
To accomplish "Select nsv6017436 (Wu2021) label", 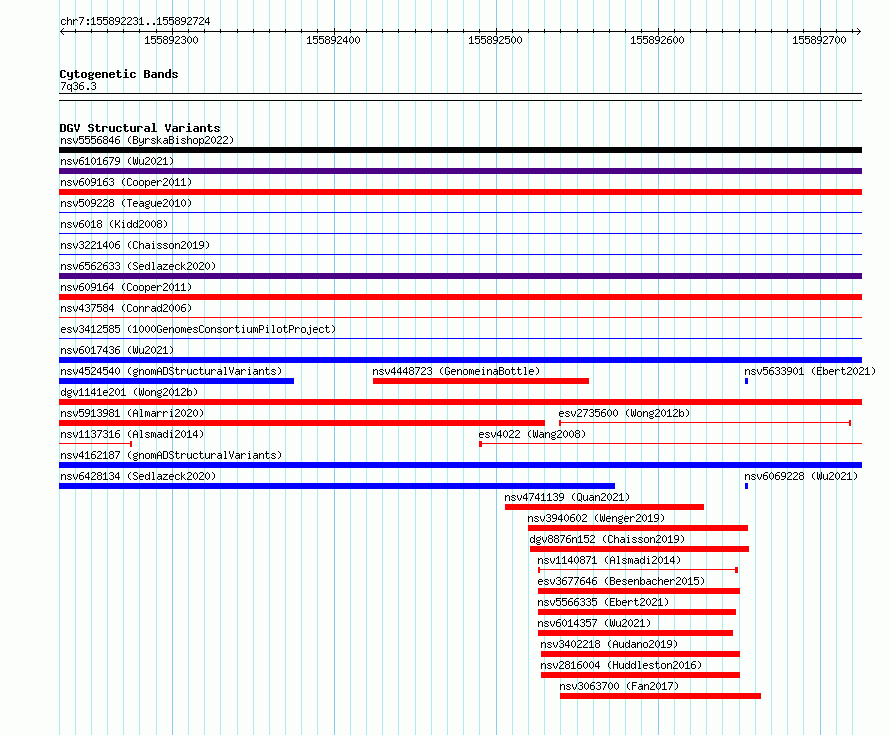I will coord(117,350).
